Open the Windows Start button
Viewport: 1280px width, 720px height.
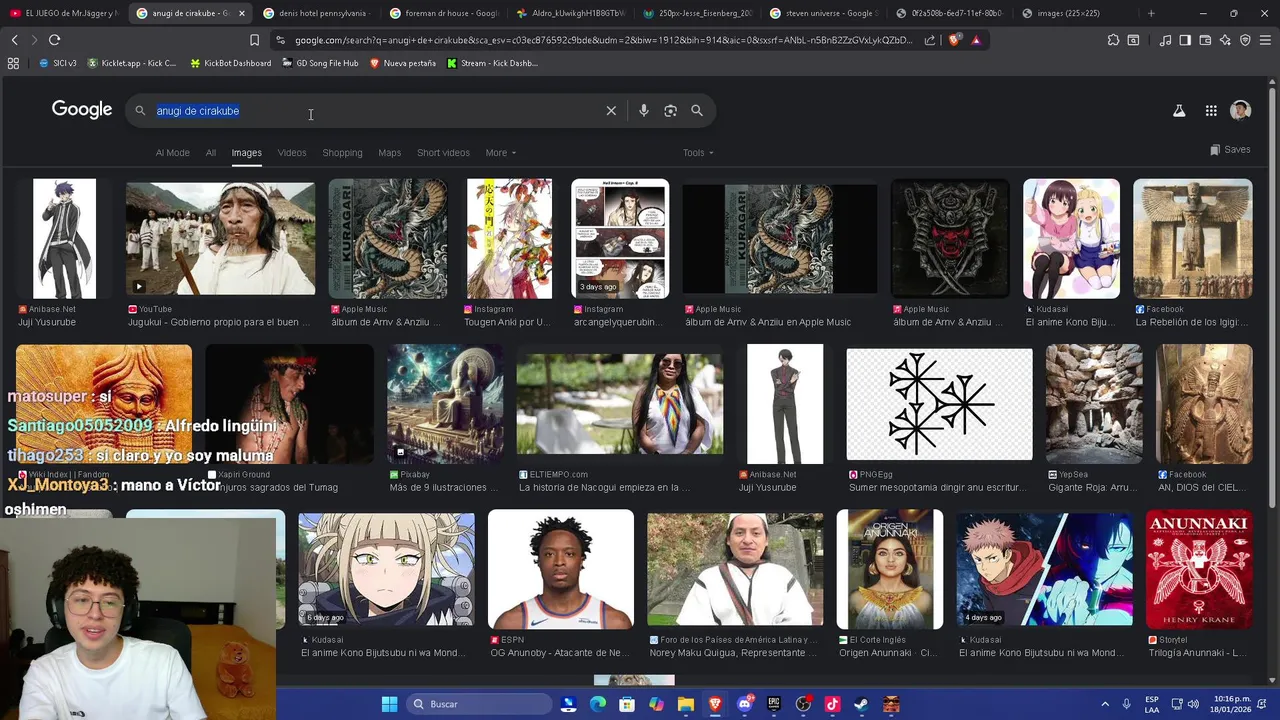pos(389,704)
